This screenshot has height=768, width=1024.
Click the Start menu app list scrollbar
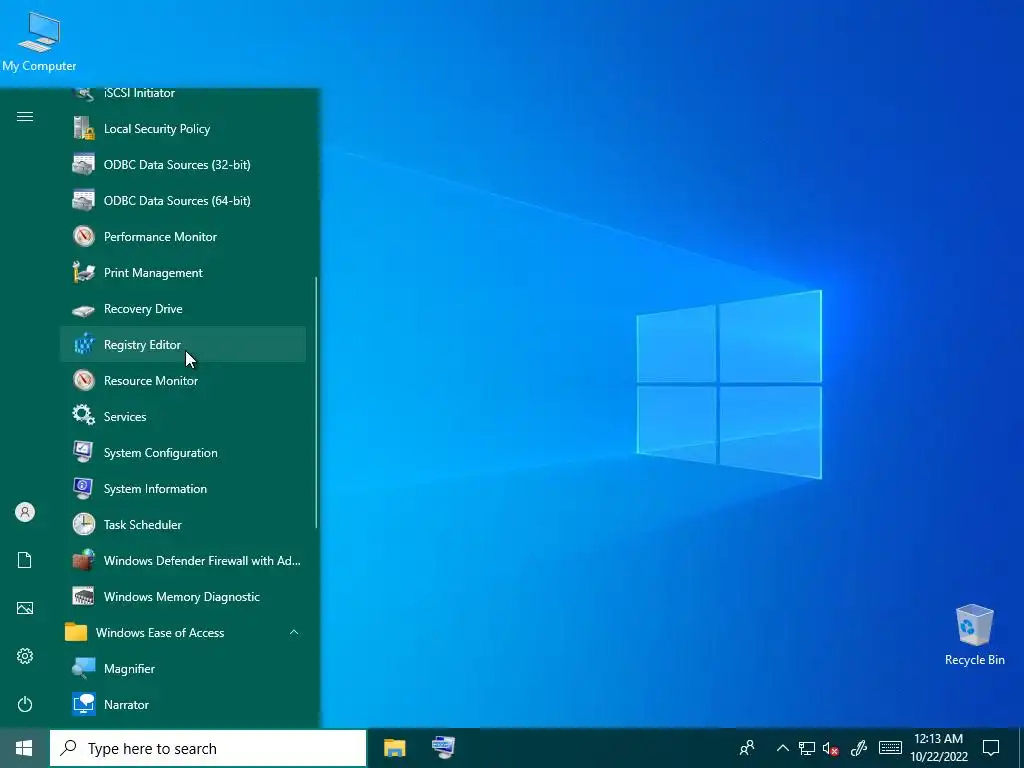(317, 402)
